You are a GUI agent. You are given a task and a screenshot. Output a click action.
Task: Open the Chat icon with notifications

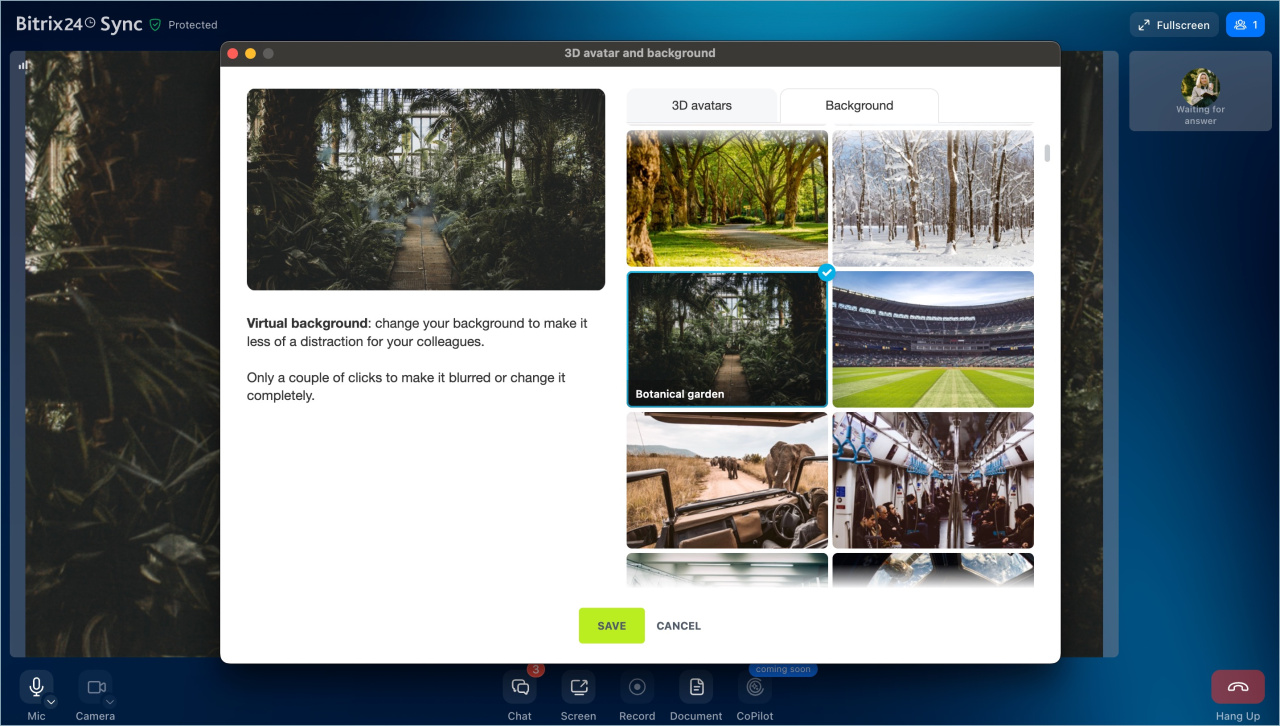pos(520,687)
